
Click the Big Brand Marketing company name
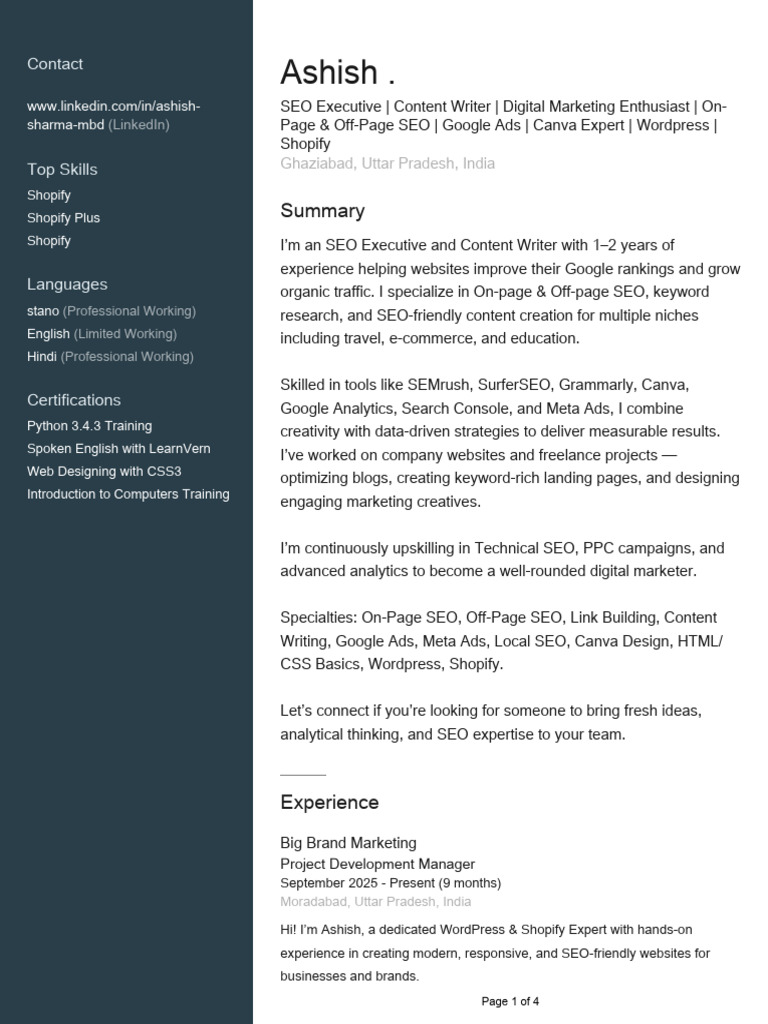coord(348,843)
